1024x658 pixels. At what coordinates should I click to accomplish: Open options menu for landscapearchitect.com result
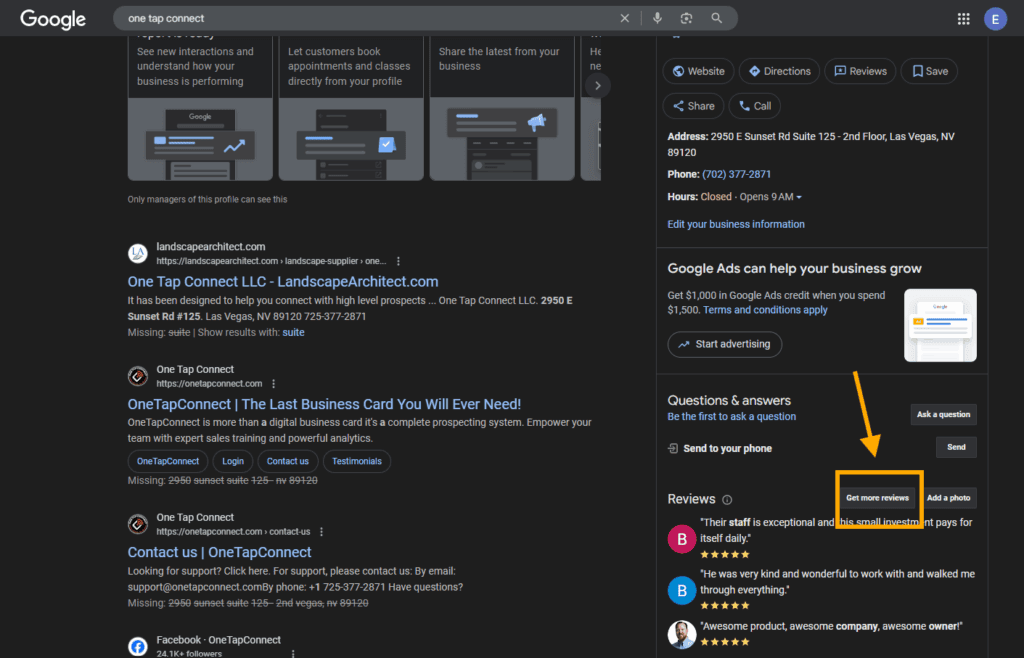(x=398, y=261)
